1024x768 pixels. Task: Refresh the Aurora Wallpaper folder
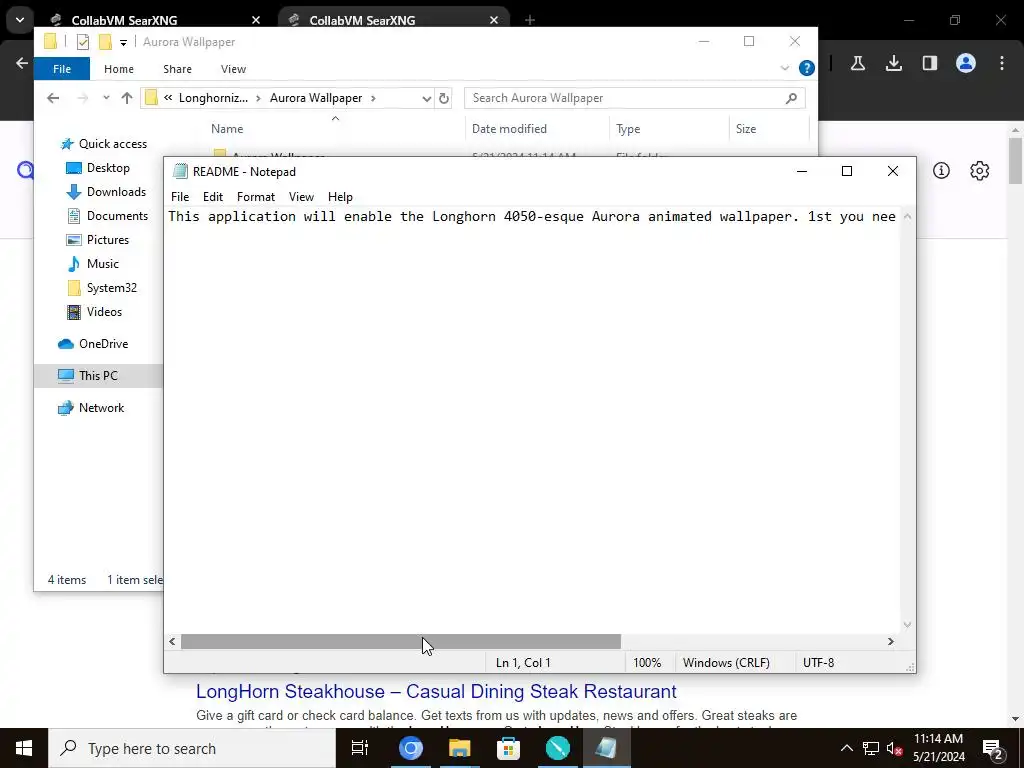[x=444, y=99]
